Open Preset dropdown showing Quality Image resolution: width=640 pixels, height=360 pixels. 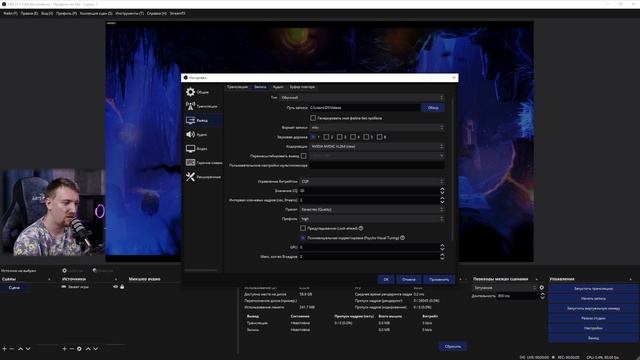372,209
